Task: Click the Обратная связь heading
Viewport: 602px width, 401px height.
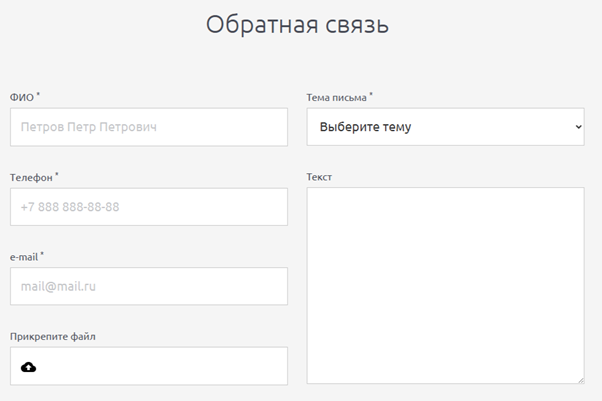Action: (x=298, y=25)
